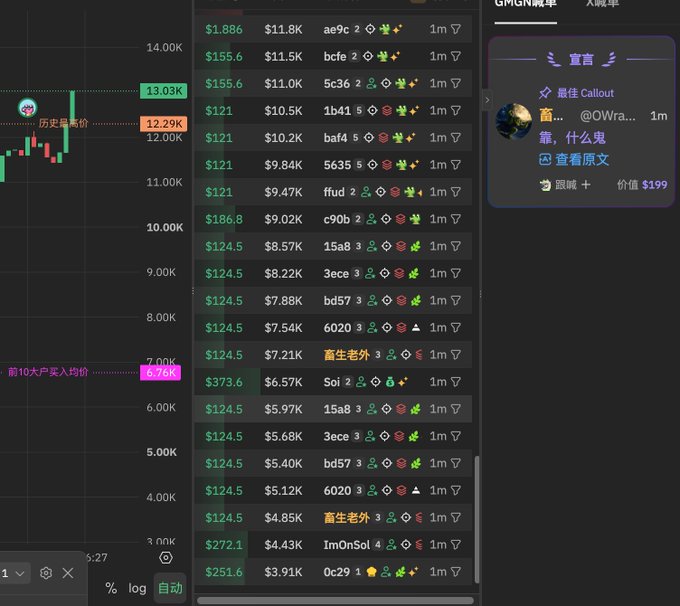Click maker address 1b41 text
Viewport: 680px width, 606px height.
click(x=337, y=111)
